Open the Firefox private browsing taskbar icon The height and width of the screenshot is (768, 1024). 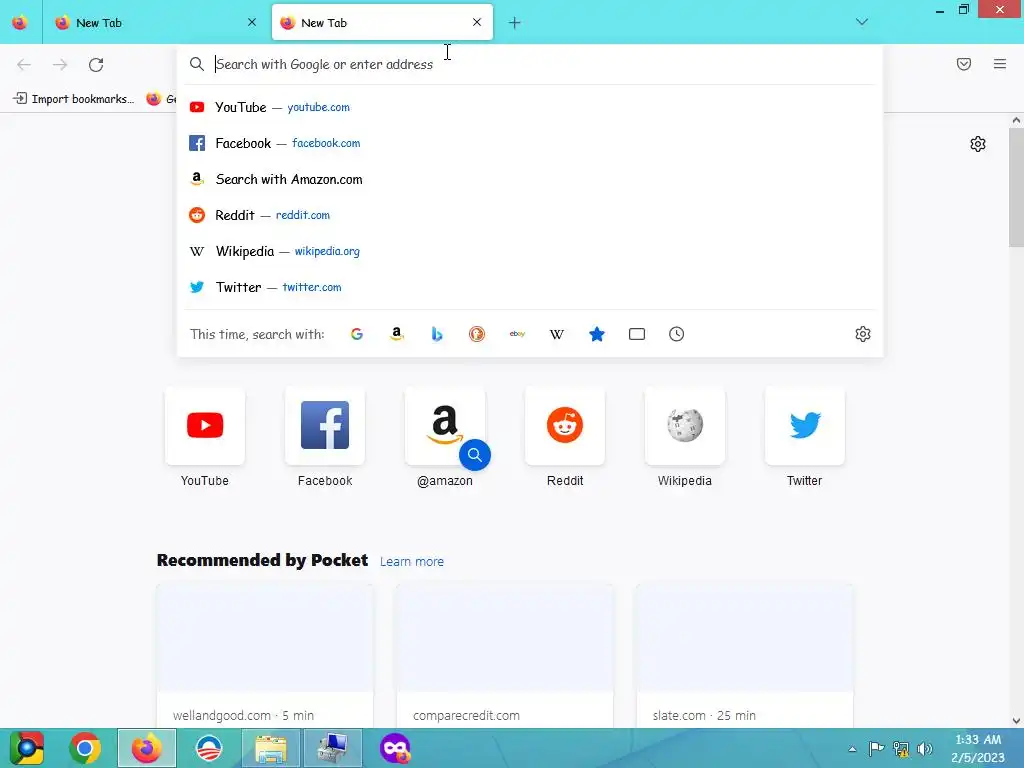395,748
